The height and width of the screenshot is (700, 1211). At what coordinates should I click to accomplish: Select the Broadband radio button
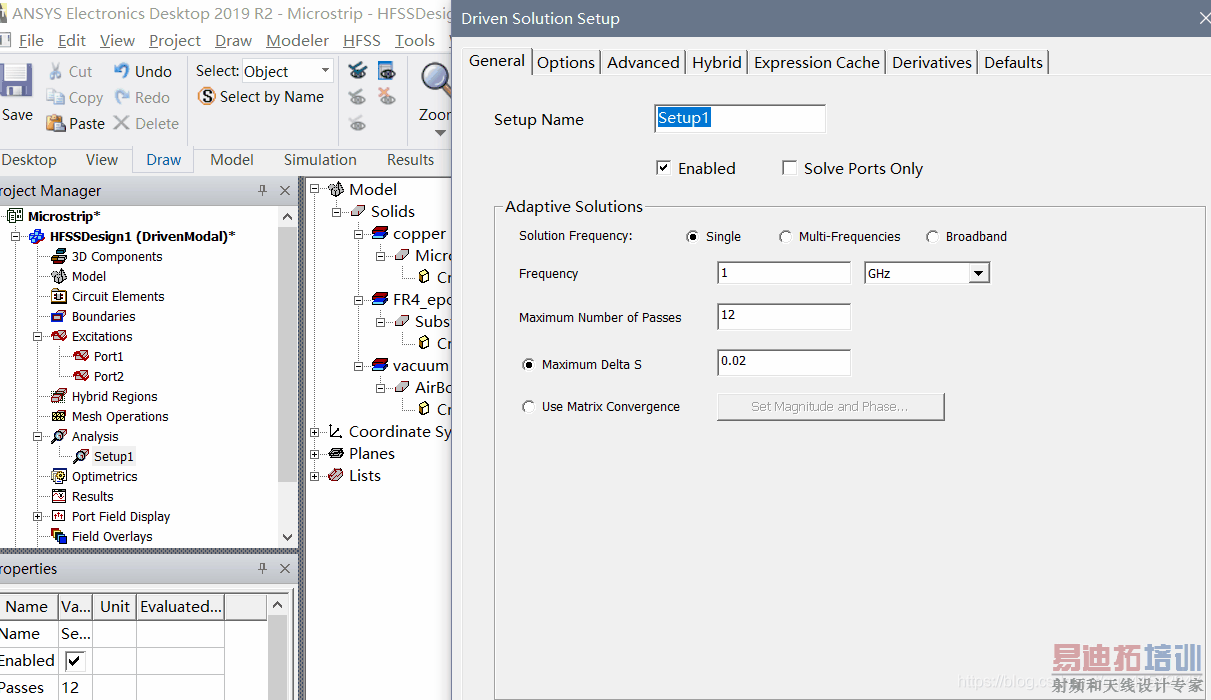pos(932,237)
